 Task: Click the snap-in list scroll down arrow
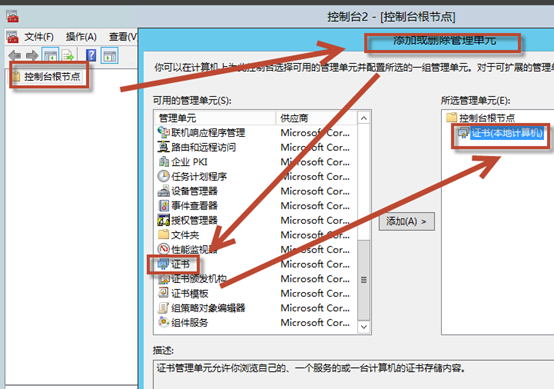364,327
